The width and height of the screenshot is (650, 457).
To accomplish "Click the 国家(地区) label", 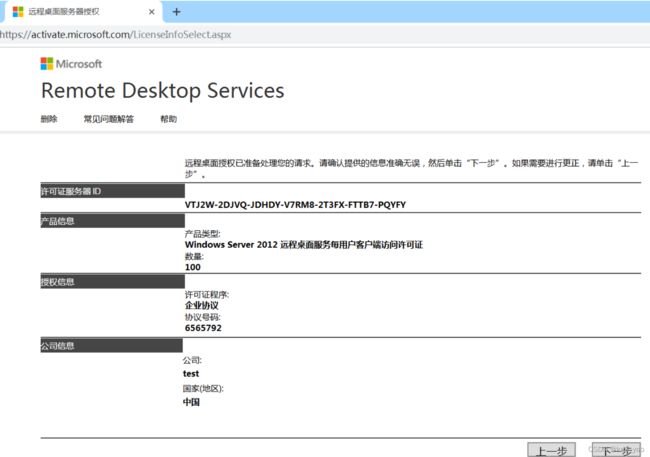I will 203,389.
